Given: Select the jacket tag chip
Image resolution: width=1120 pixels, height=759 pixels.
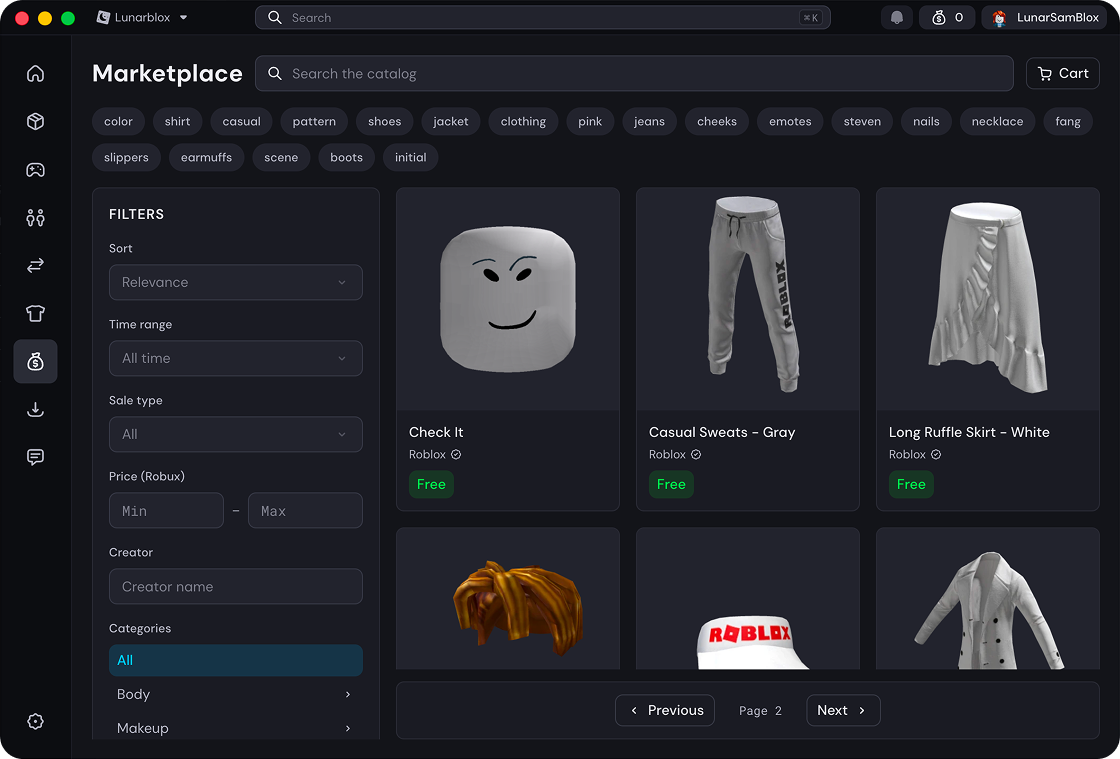Looking at the screenshot, I should 451,121.
